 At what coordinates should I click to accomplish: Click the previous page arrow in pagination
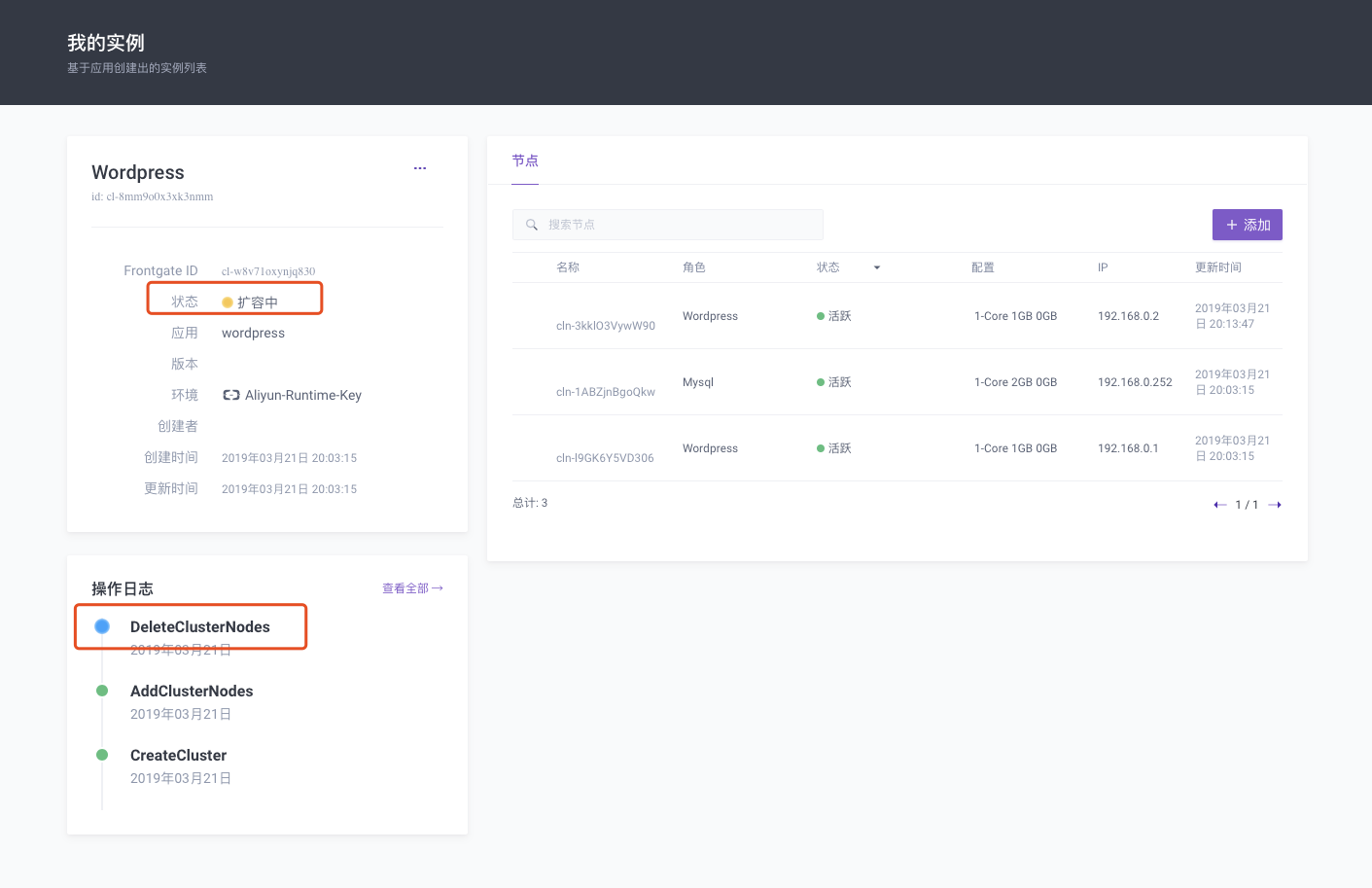click(1220, 504)
